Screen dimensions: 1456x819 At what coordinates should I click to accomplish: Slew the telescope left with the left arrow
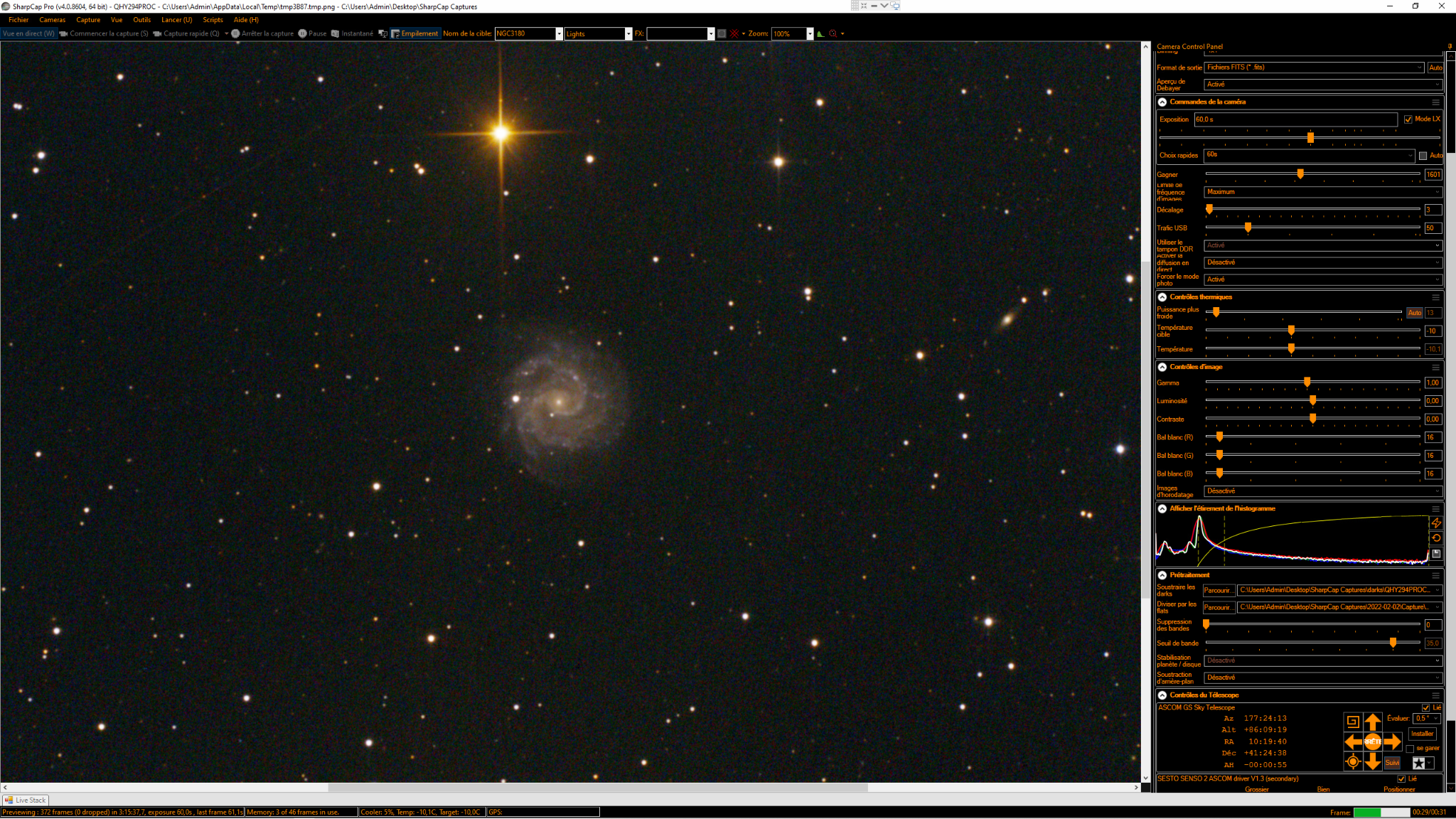(1353, 742)
